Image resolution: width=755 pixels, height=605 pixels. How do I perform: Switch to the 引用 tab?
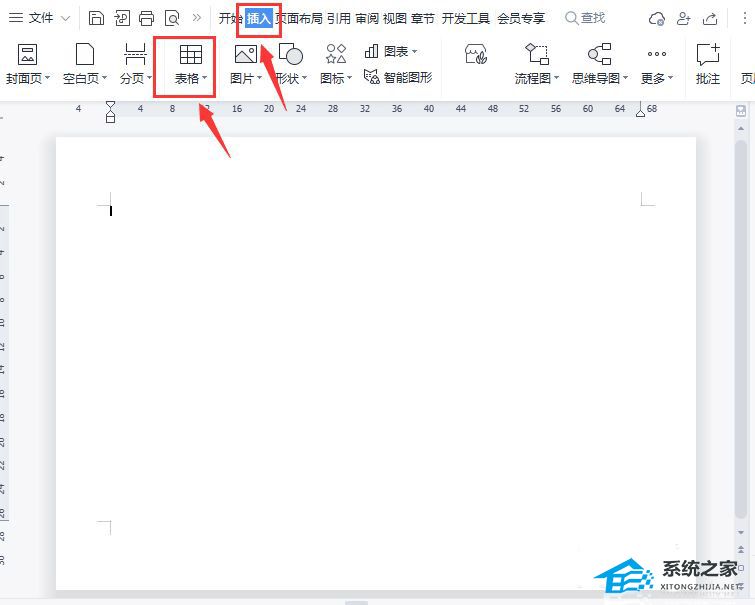click(x=339, y=18)
